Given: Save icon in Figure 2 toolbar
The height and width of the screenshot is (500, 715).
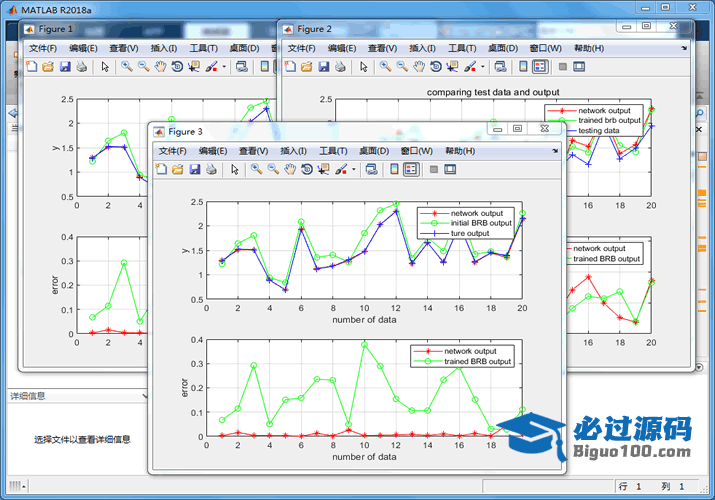Looking at the screenshot, I should [324, 67].
